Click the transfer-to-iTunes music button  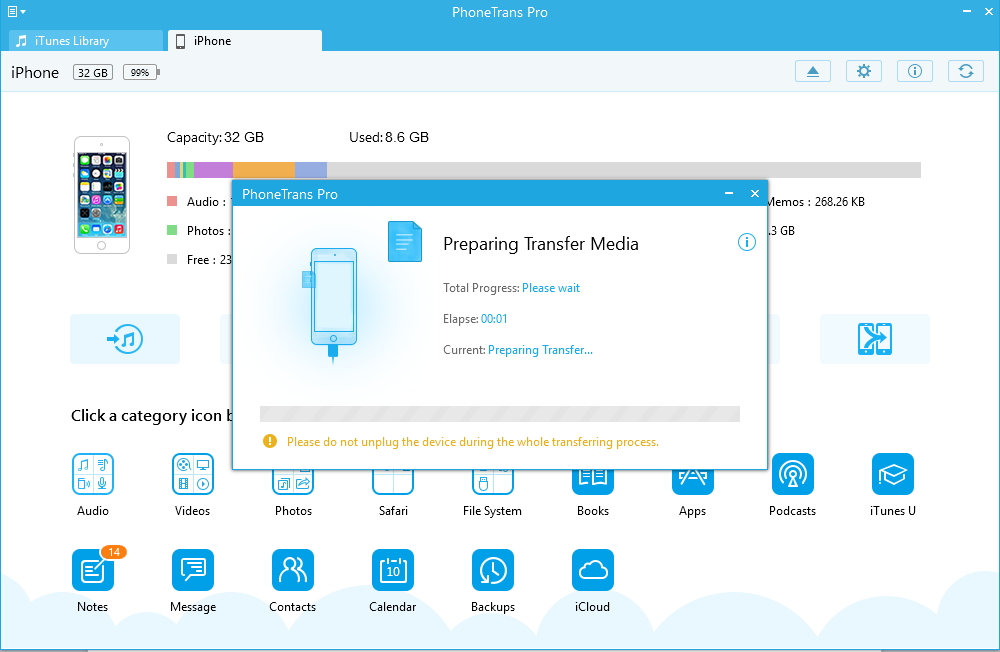coord(125,339)
